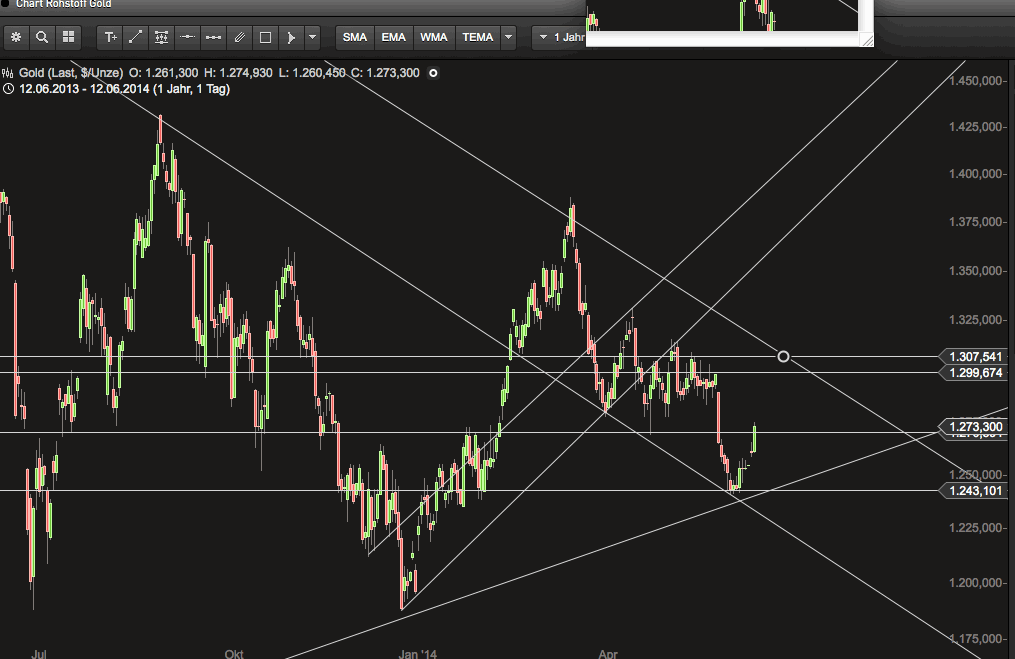
Task: Select the arrow annotation tool
Action: click(290, 37)
